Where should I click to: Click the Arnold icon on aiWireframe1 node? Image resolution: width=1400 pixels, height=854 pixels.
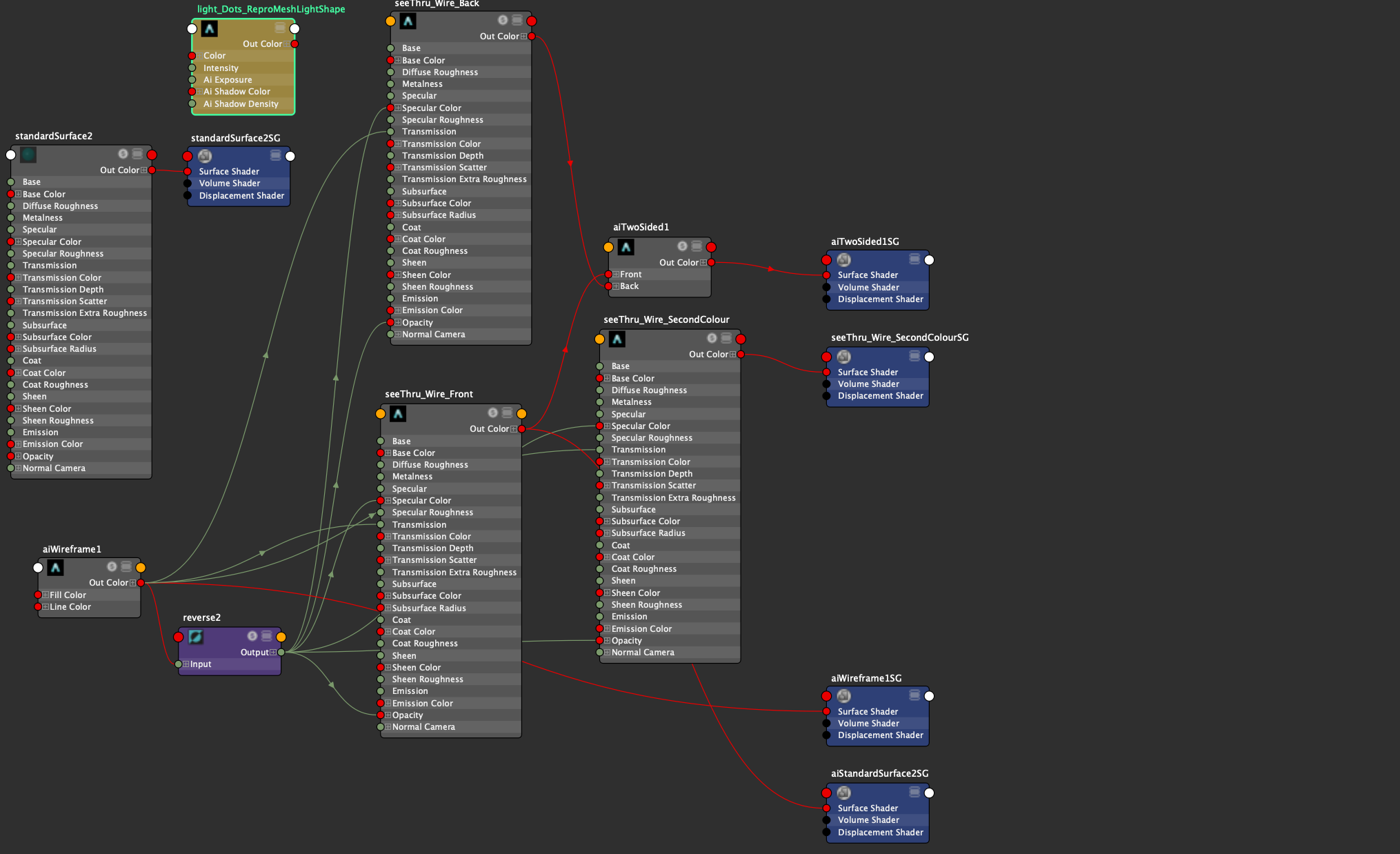tap(56, 568)
